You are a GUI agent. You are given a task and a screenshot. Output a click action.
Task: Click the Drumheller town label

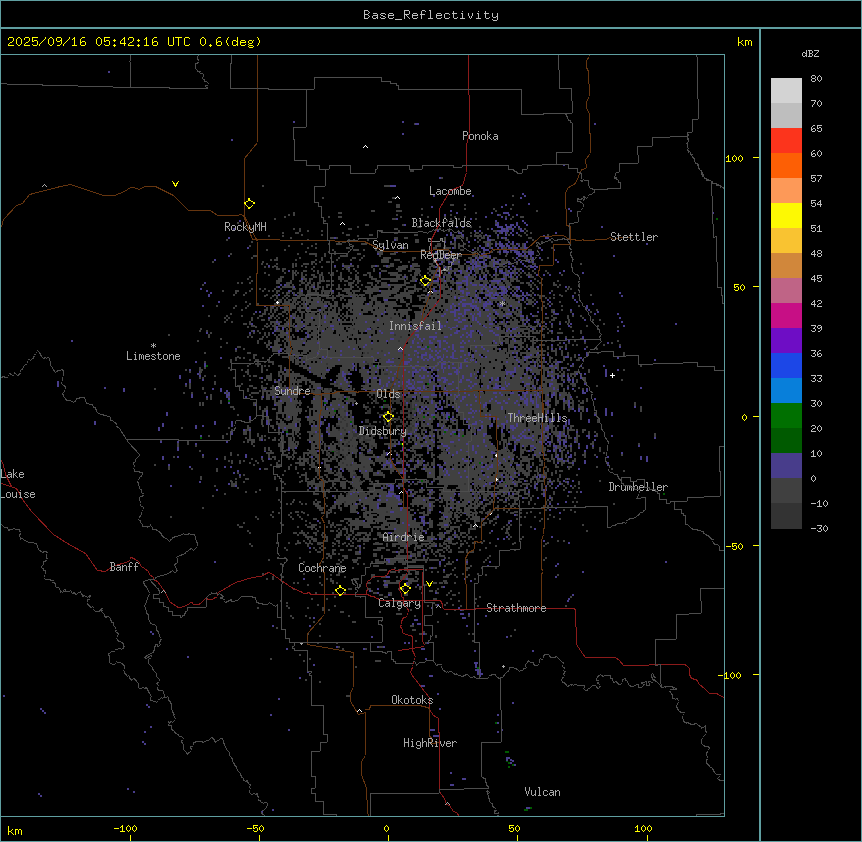tap(638, 487)
